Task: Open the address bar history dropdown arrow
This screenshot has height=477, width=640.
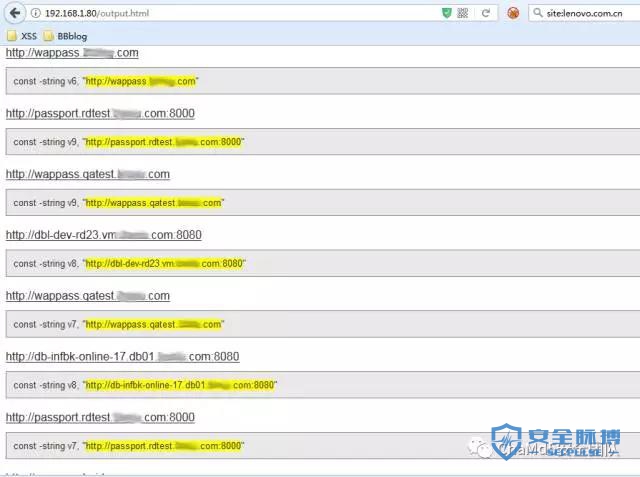Action: pos(474,13)
